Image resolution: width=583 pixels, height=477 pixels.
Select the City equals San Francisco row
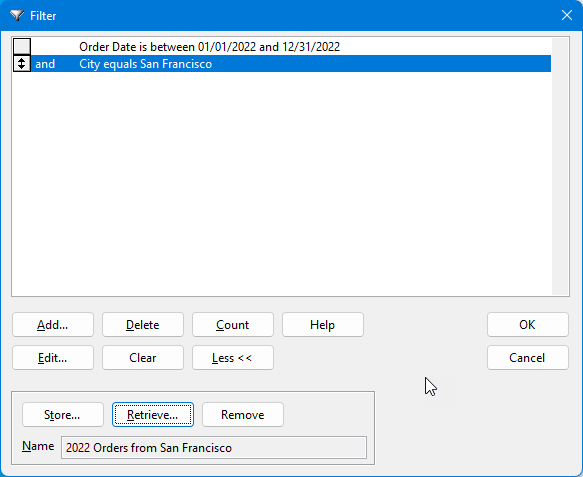[x=291, y=64]
